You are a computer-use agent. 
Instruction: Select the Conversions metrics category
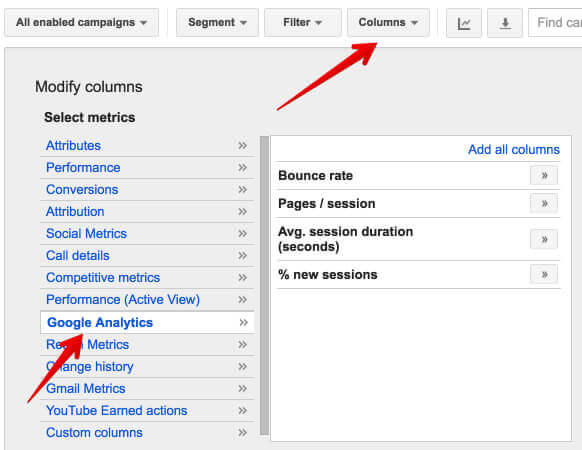[x=82, y=189]
